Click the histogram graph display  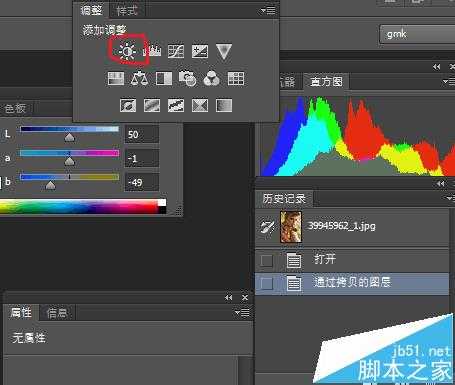[357, 136]
